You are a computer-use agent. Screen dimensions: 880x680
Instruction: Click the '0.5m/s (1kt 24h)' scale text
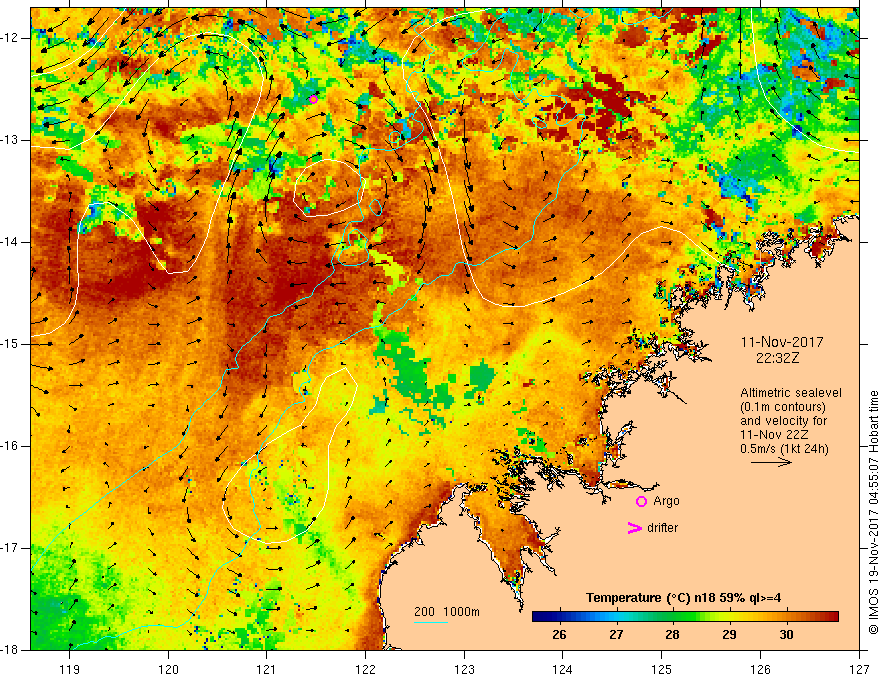click(784, 449)
